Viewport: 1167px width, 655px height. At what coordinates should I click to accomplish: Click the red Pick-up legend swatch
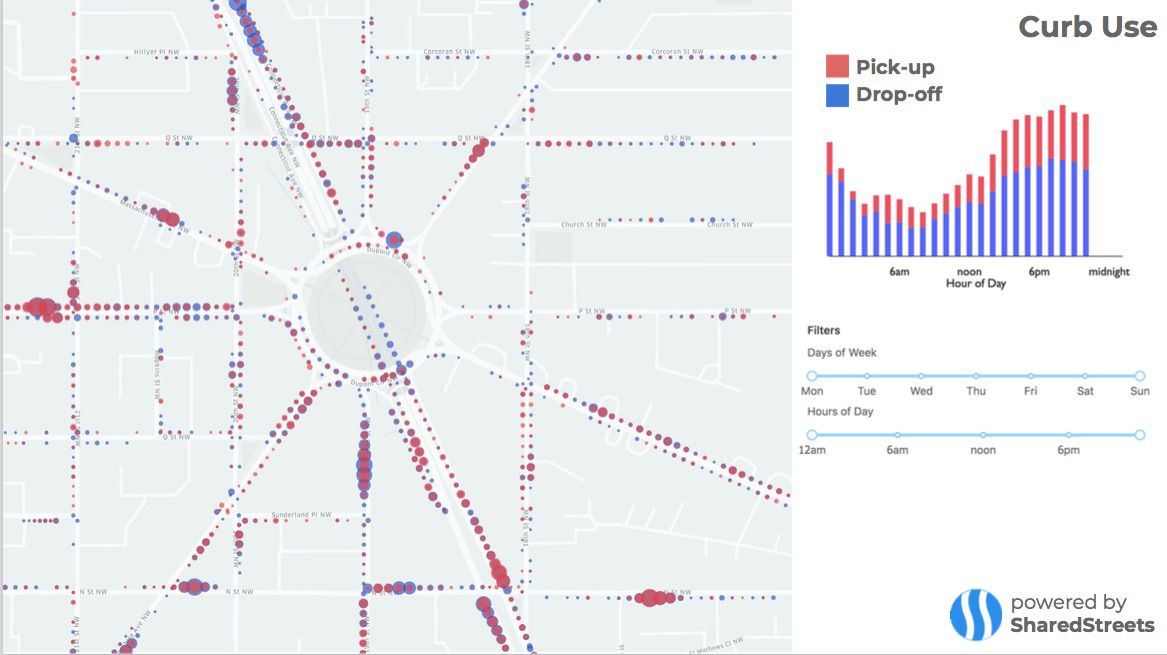(837, 67)
